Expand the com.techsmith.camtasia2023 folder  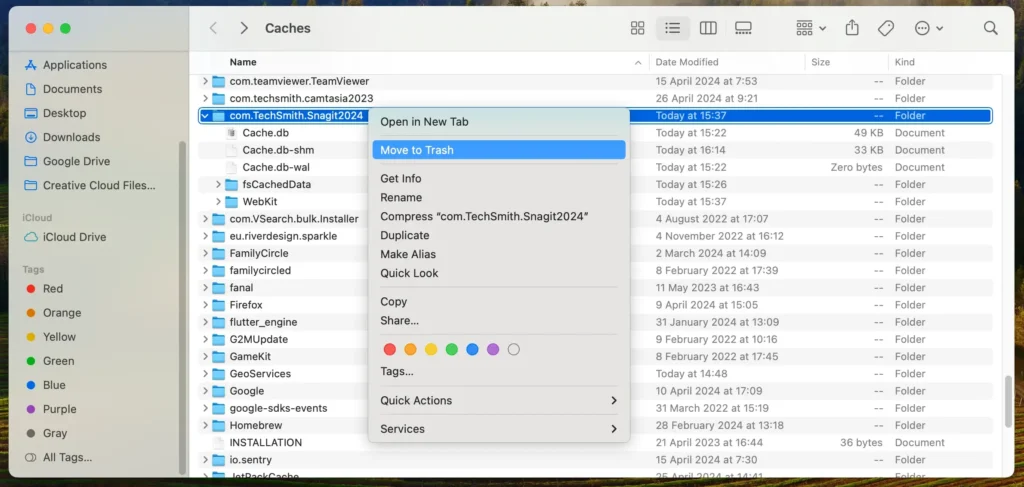[205, 99]
